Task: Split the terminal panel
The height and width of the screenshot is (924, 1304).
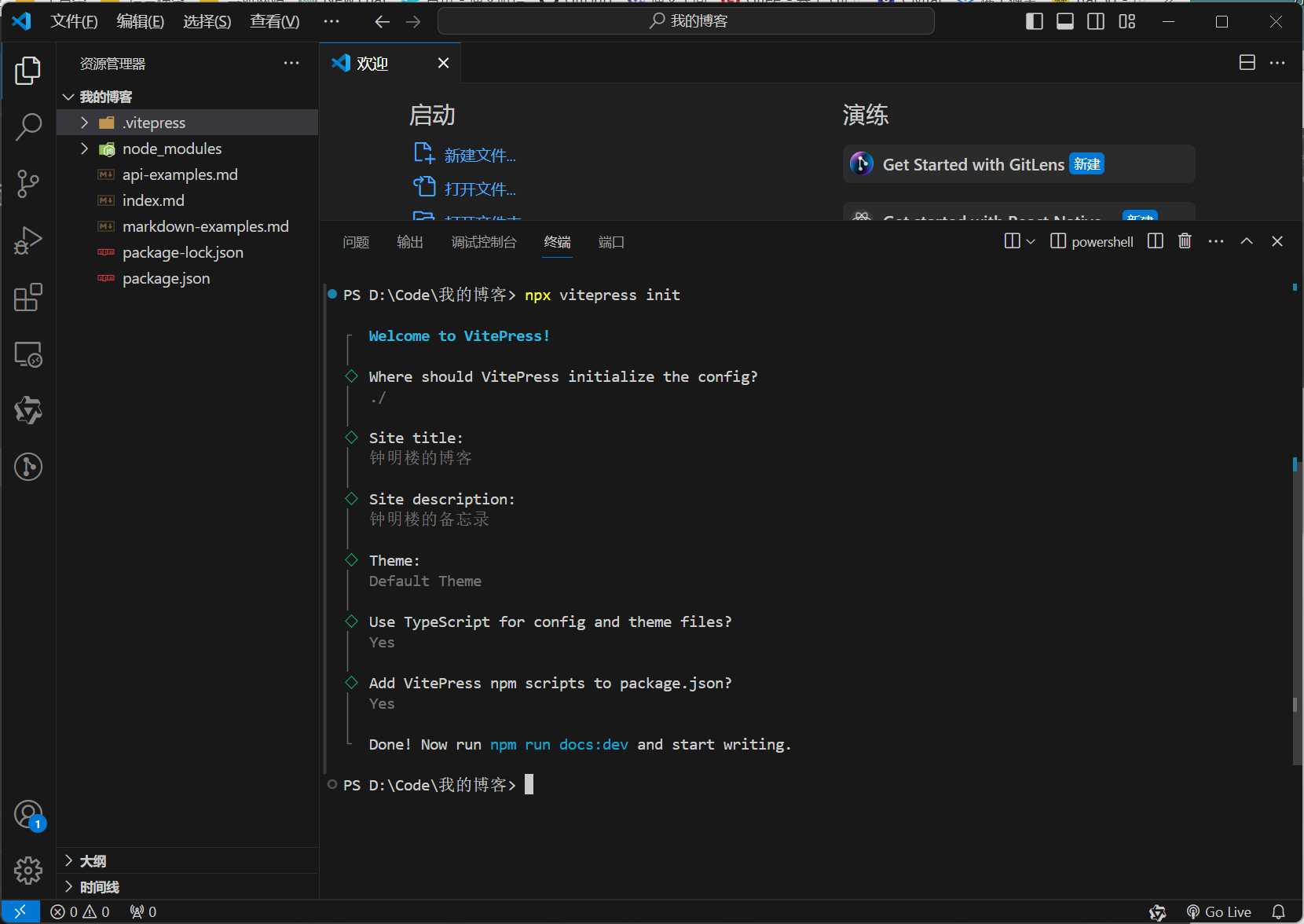Action: (x=1155, y=241)
